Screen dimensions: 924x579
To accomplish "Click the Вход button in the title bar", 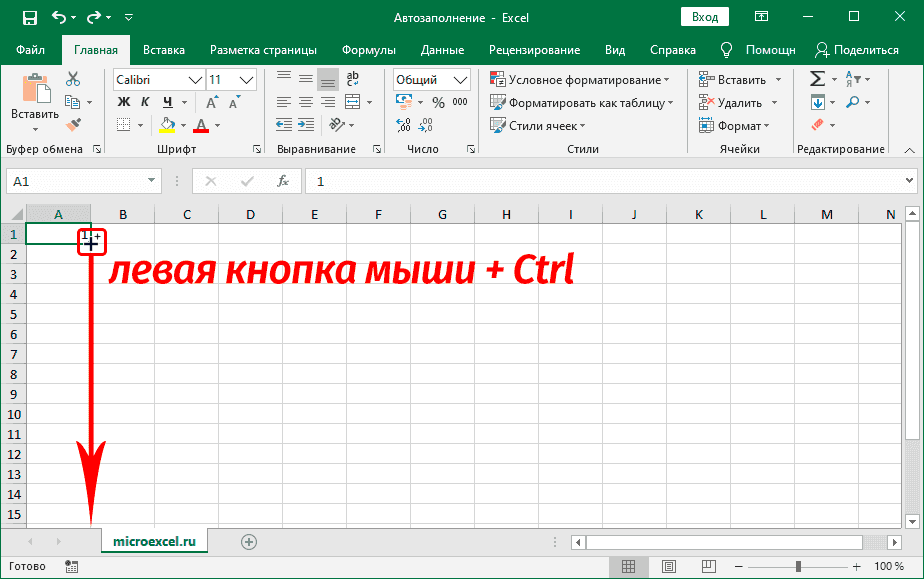I will [x=705, y=16].
